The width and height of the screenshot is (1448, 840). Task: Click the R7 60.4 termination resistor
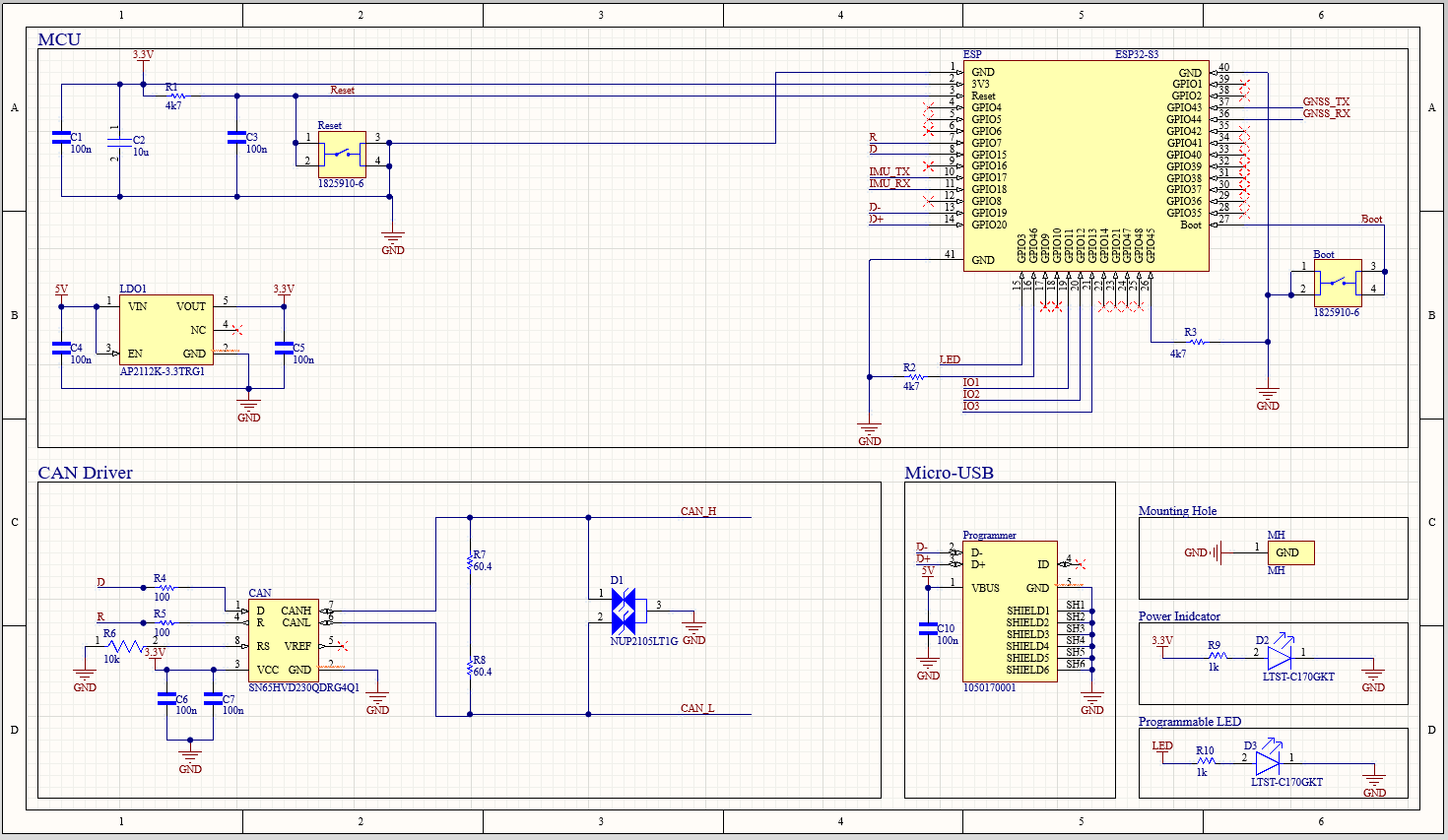(470, 562)
